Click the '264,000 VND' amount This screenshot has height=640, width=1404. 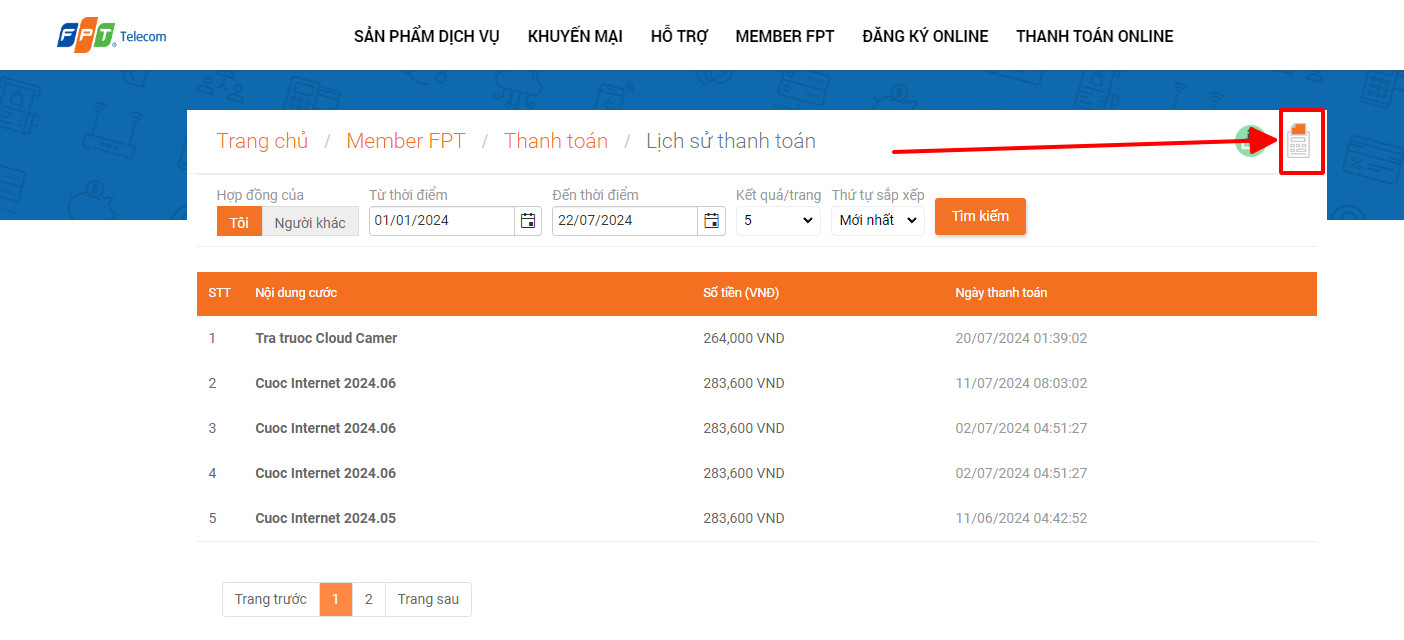(744, 338)
